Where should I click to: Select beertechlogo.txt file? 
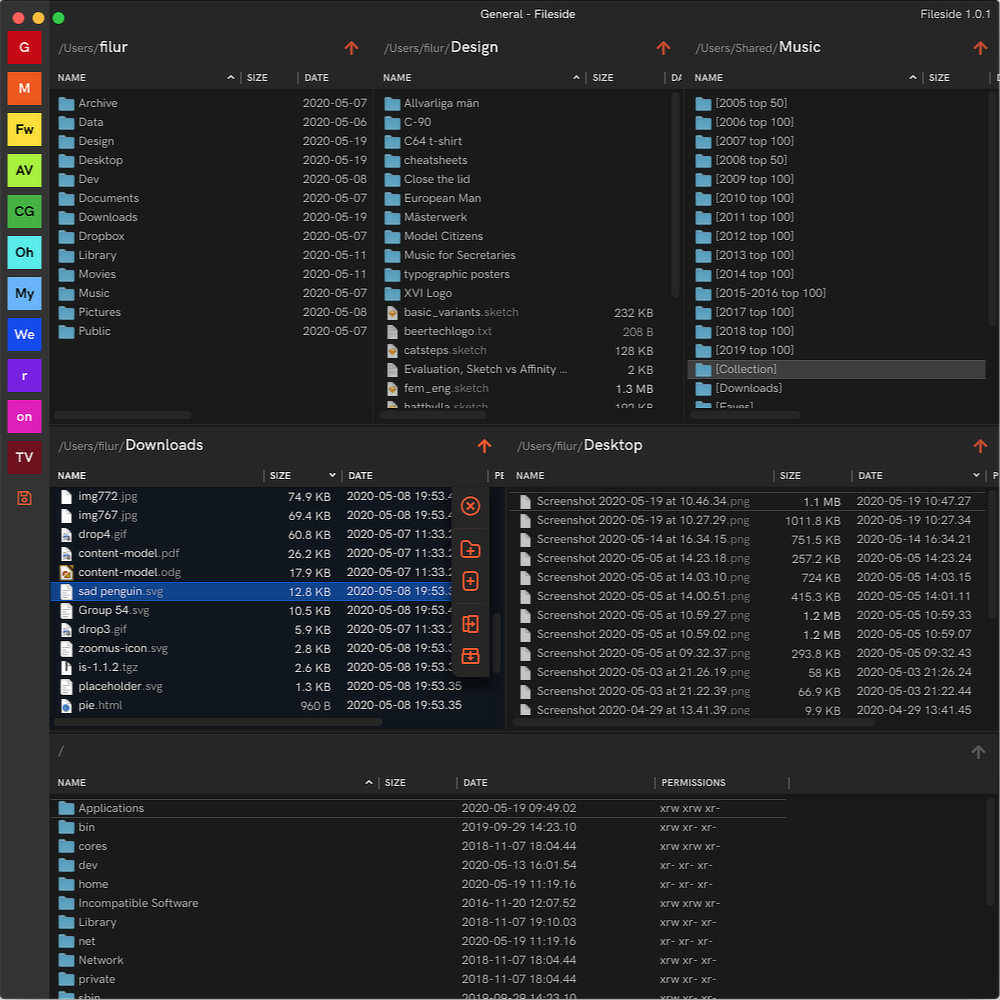coord(524,332)
